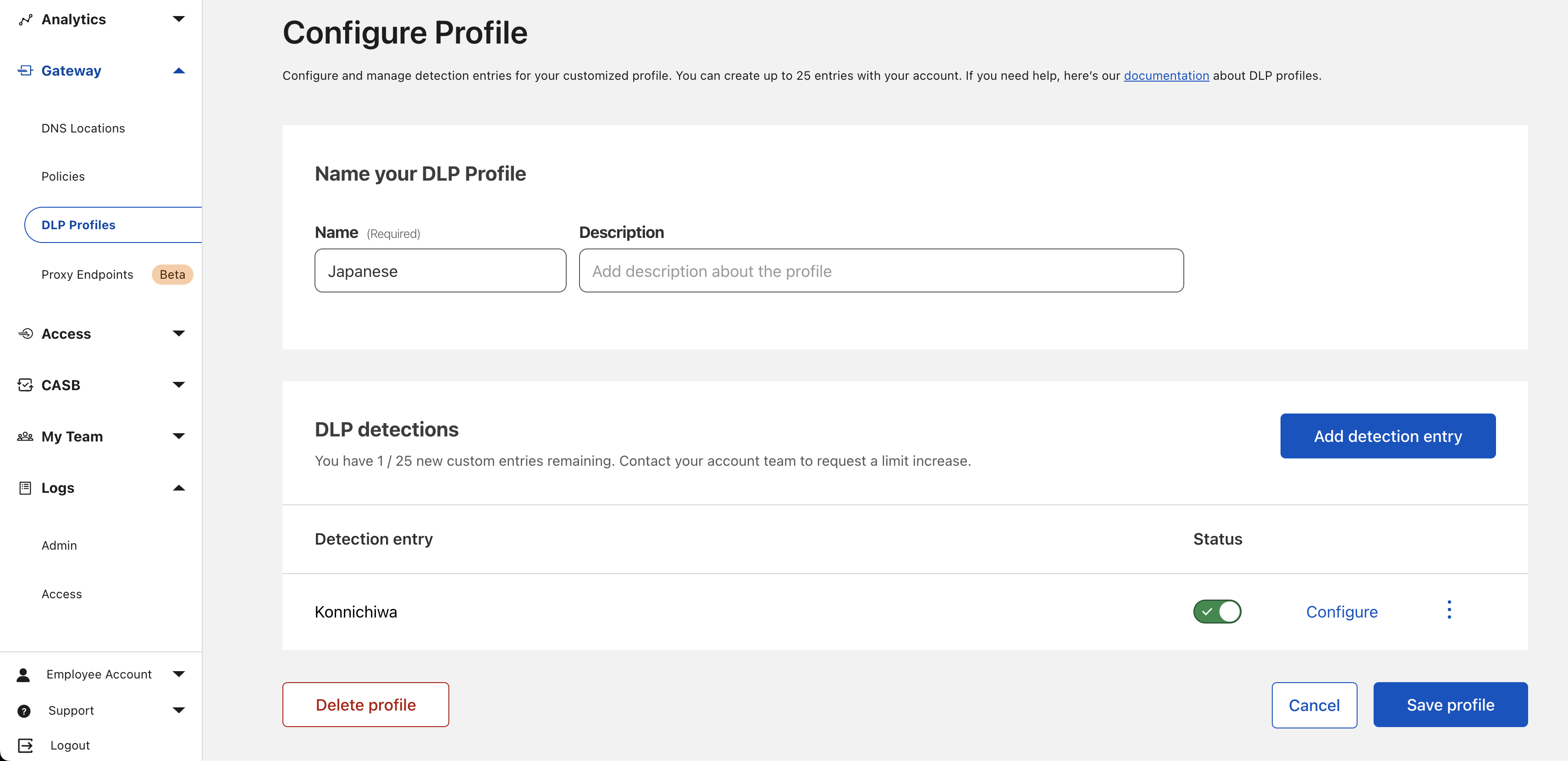1568x761 pixels.
Task: Click the My Team people icon
Action: 25,436
